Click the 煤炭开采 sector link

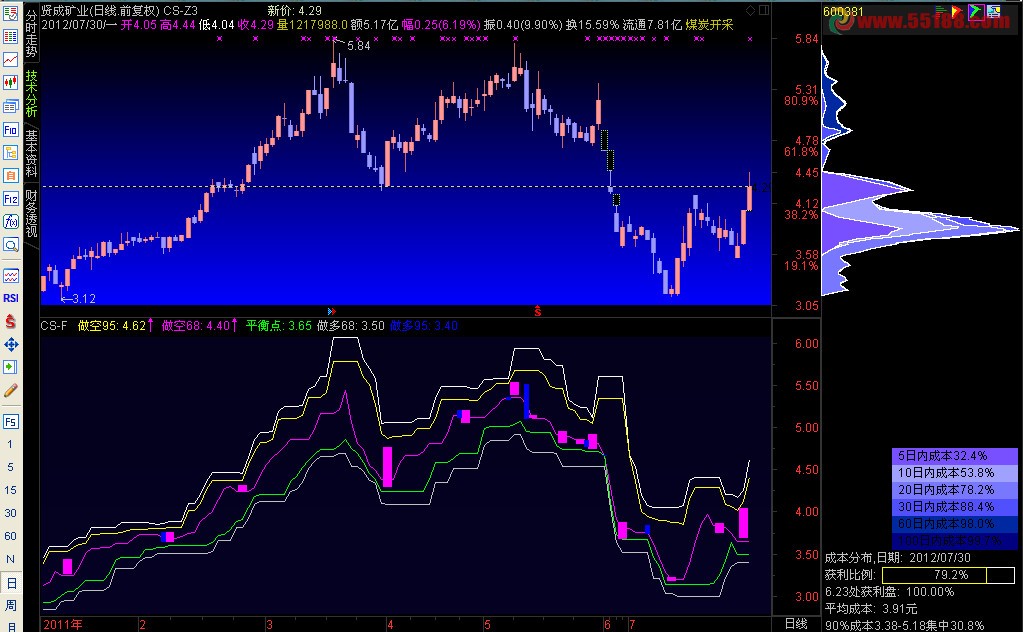click(x=709, y=25)
